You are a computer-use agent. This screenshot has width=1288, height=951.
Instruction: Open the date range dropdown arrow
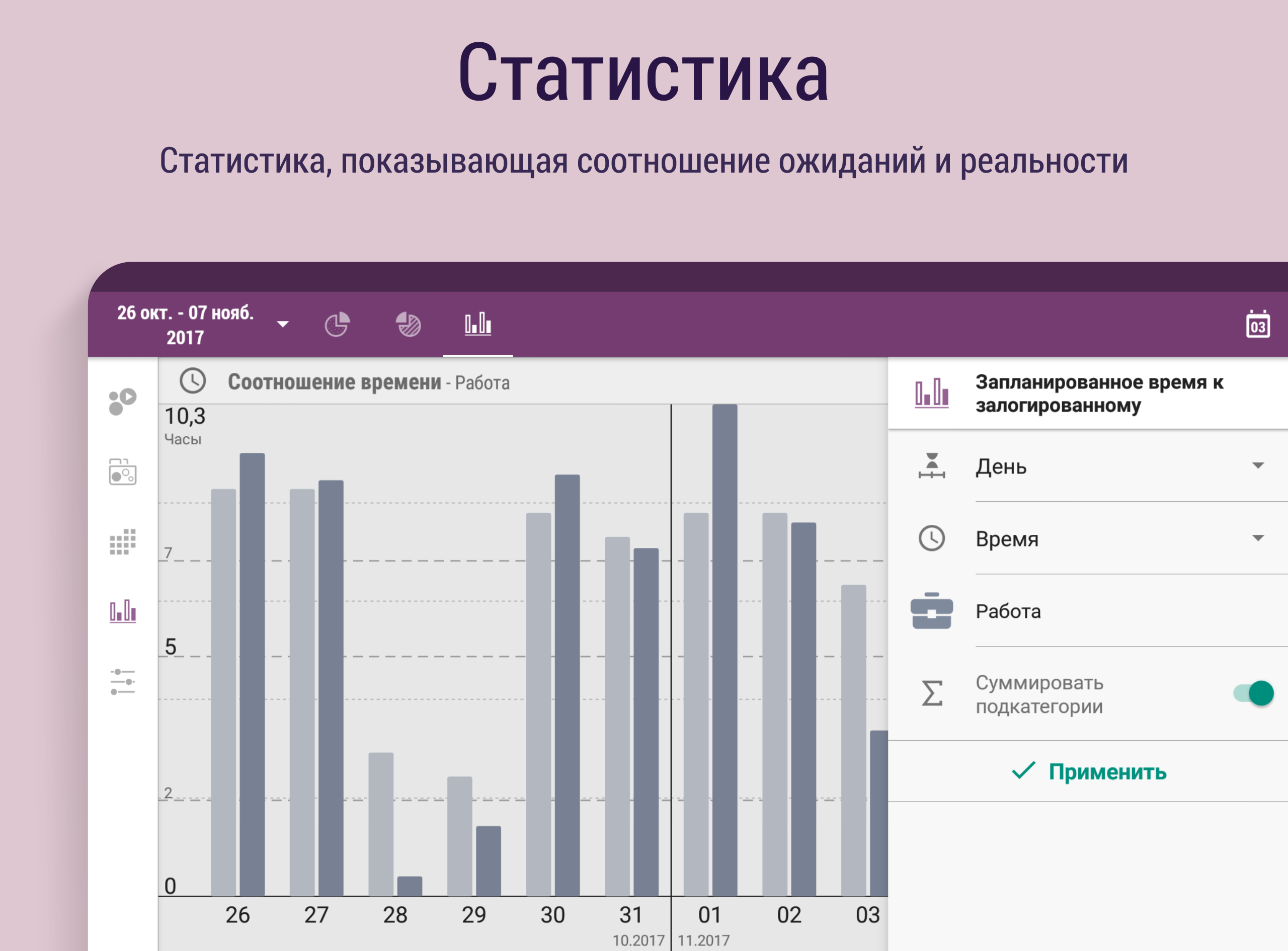pos(283,324)
